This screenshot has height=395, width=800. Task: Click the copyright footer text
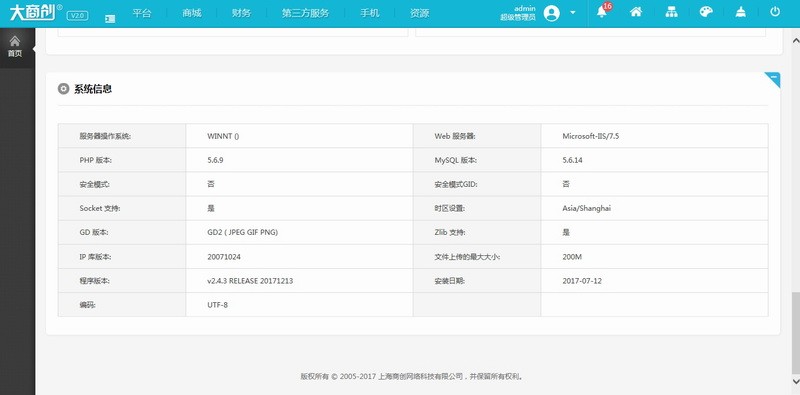[412, 377]
